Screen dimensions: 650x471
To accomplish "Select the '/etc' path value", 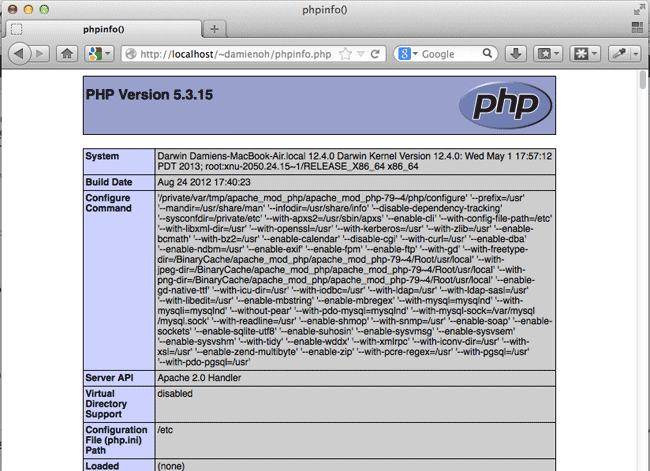I will click(165, 430).
